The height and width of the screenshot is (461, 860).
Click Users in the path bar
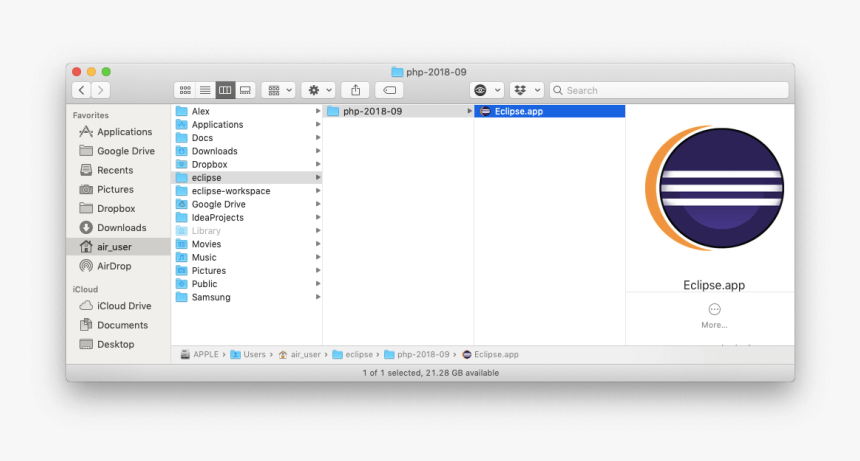click(248, 355)
